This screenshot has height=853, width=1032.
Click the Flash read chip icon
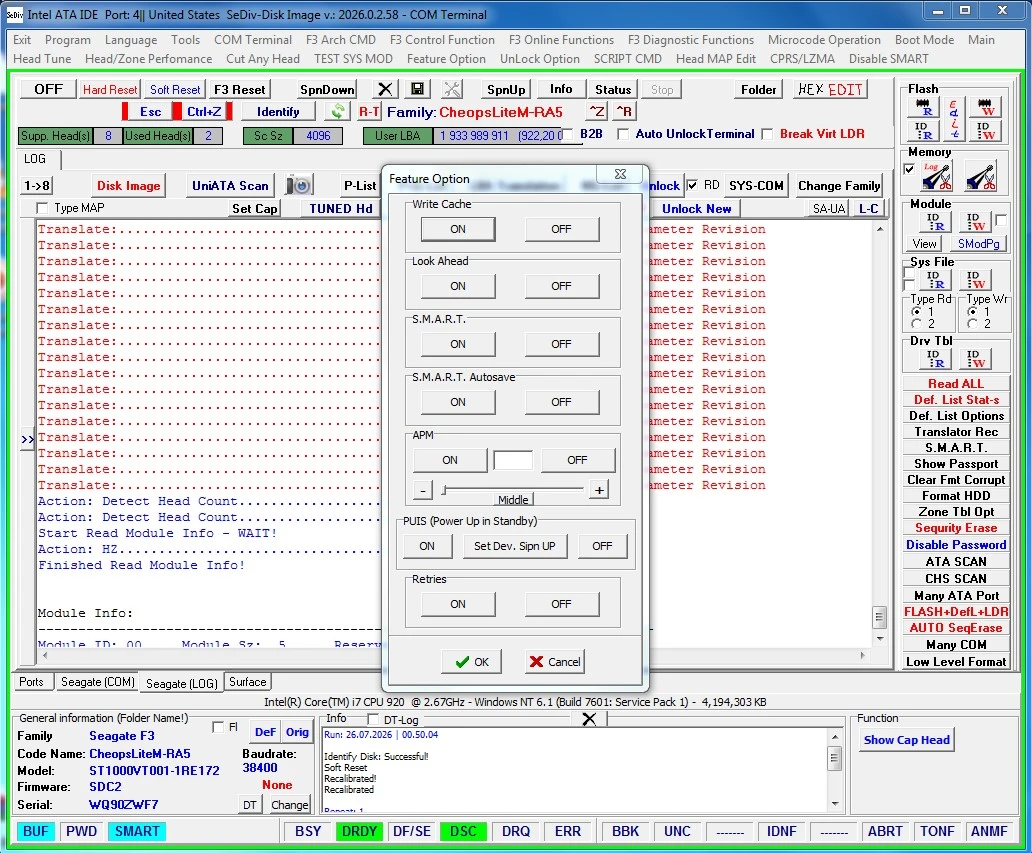point(923,107)
